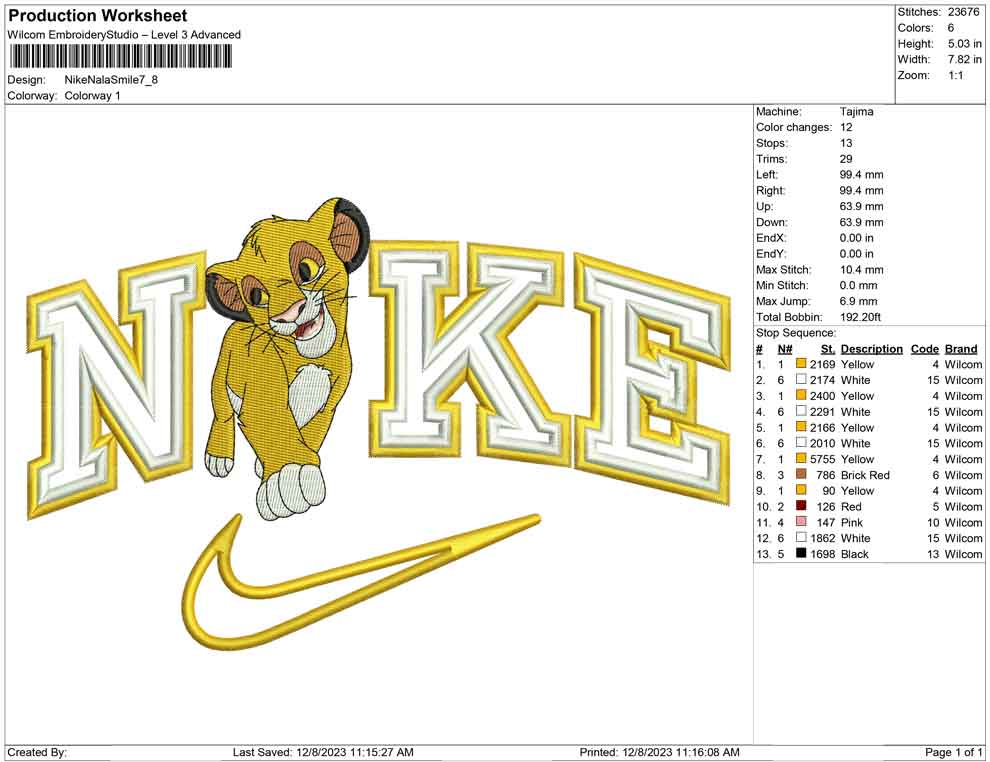The image size is (990, 762).
Task: Click stitch count 2291 in row 4
Action: coord(823,412)
